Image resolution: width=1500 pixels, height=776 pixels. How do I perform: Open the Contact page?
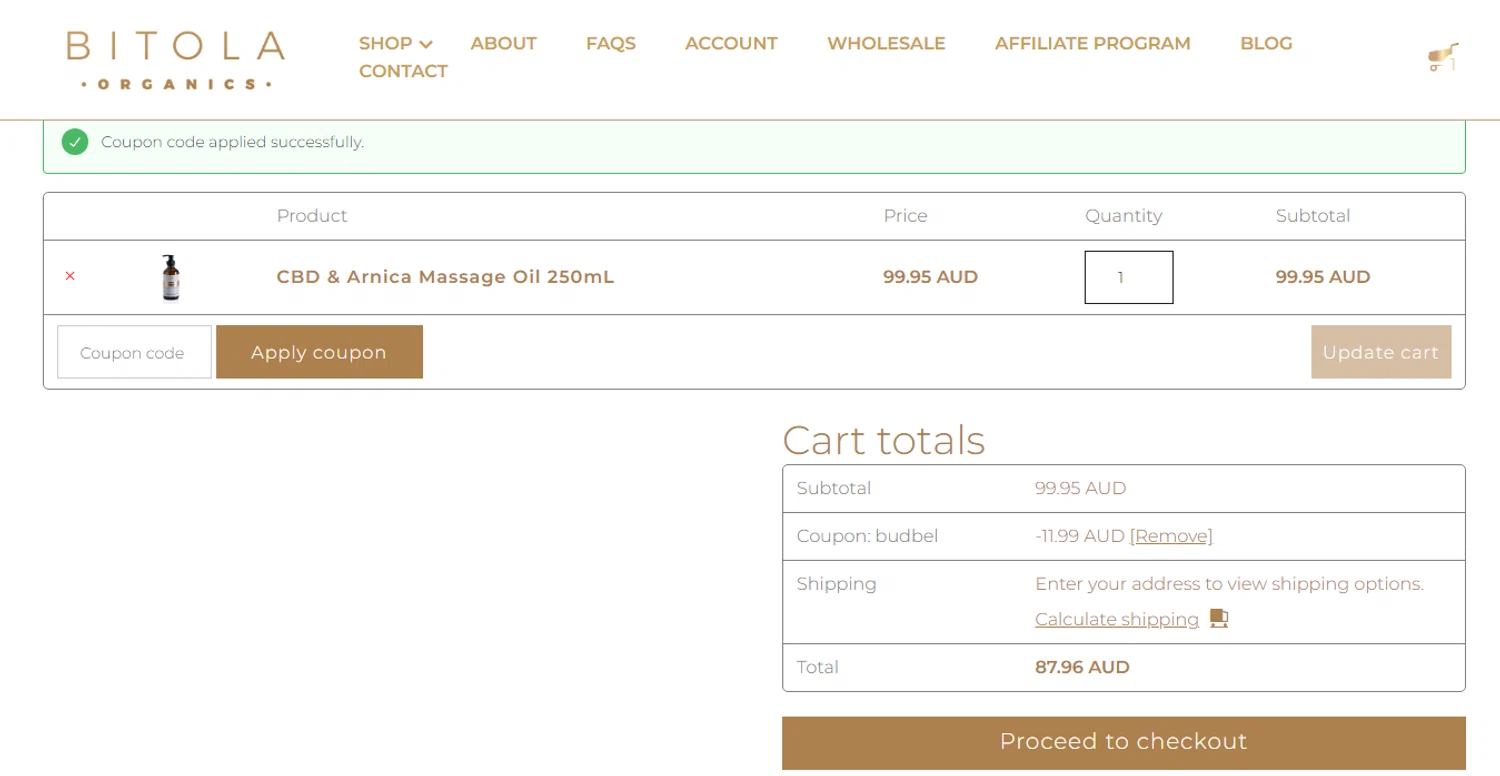click(403, 71)
